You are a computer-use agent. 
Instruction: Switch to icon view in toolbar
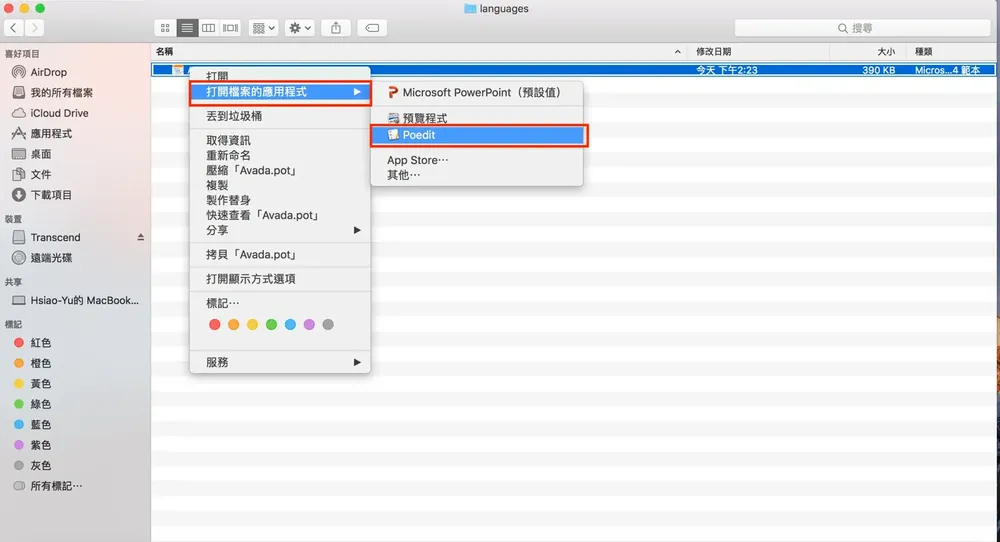[165, 28]
